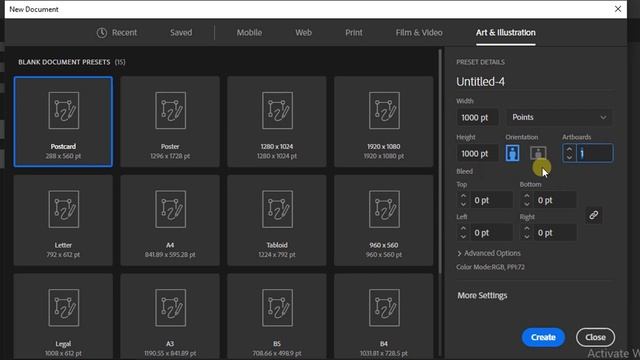Click the Create button

[x=543, y=338]
